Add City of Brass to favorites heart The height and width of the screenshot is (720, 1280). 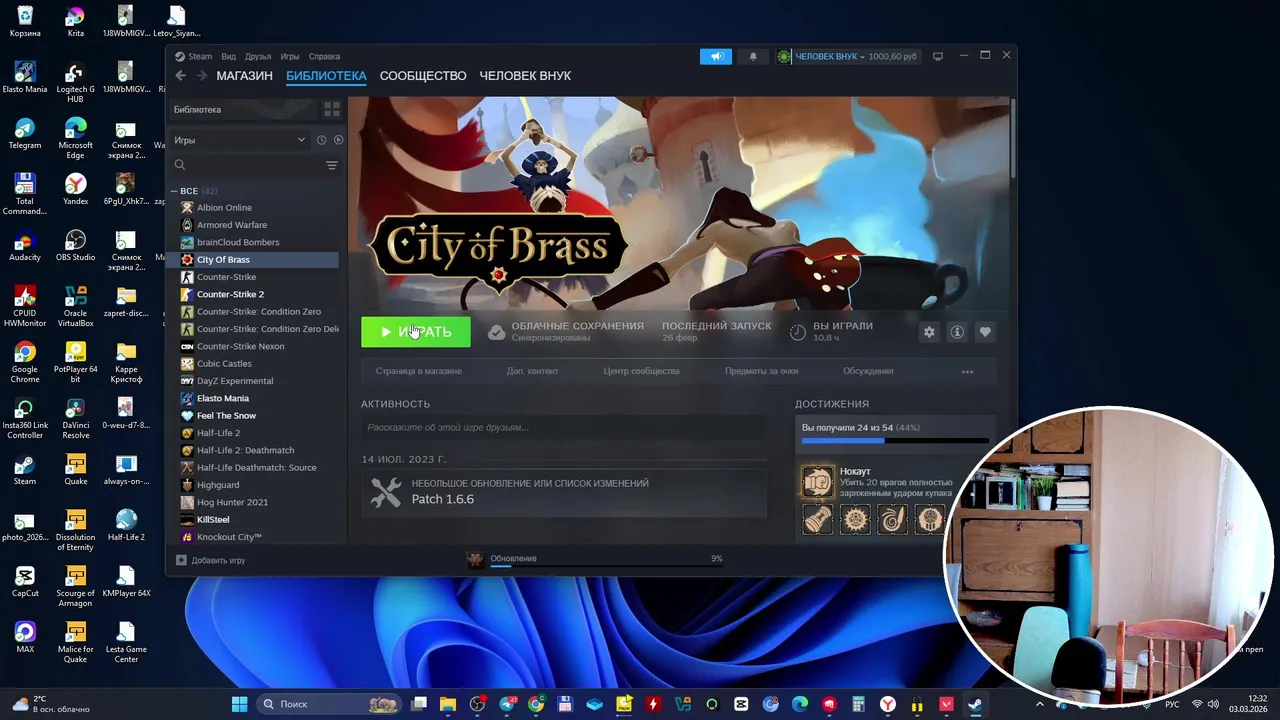click(985, 332)
